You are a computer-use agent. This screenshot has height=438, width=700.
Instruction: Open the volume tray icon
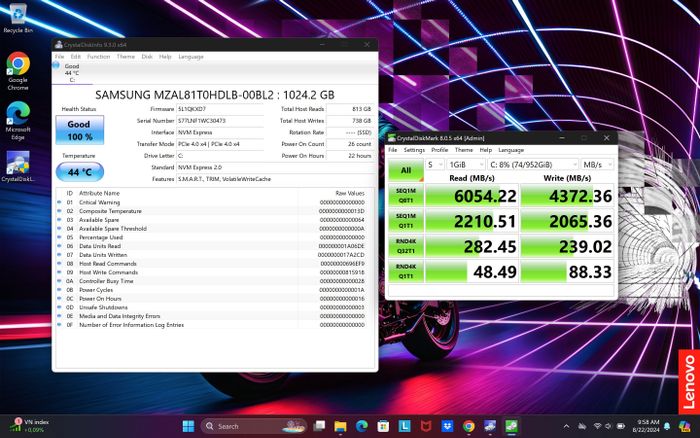coord(608,426)
